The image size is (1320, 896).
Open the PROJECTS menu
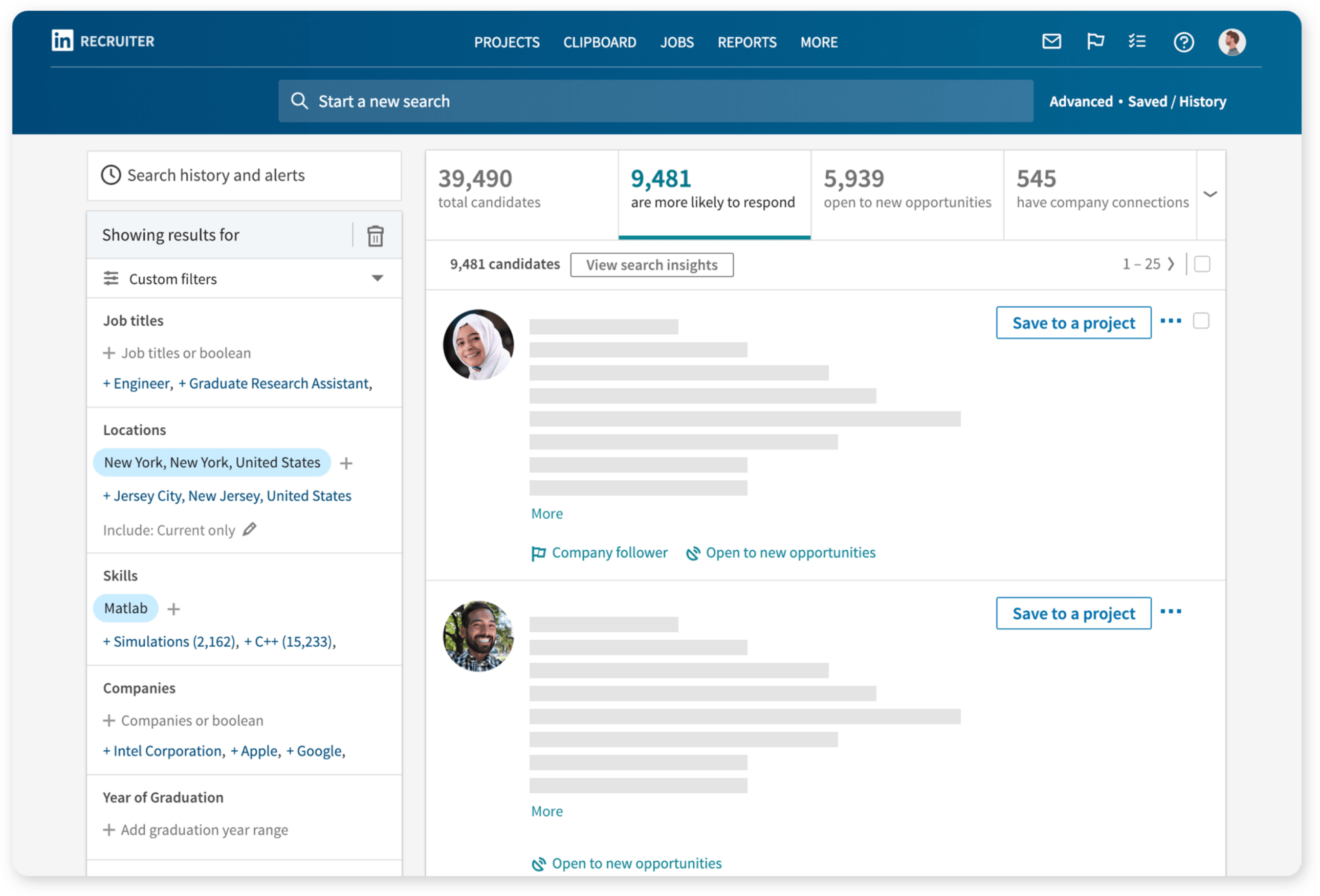[507, 41]
